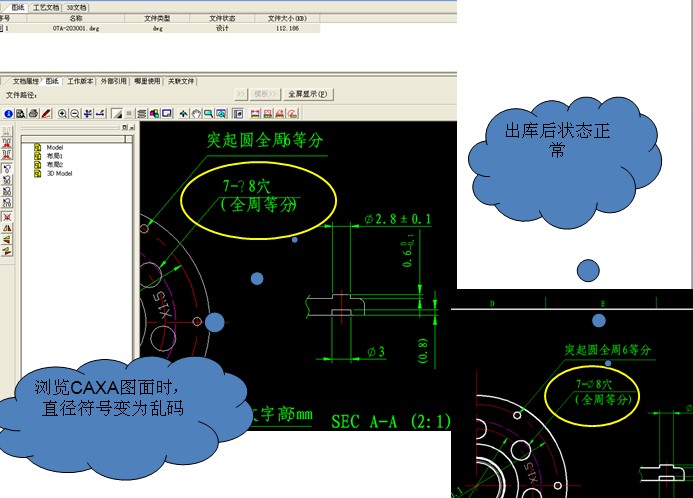This screenshot has height=498, width=693.
Task: Click the 全屏显示(F) button
Action: (308, 94)
